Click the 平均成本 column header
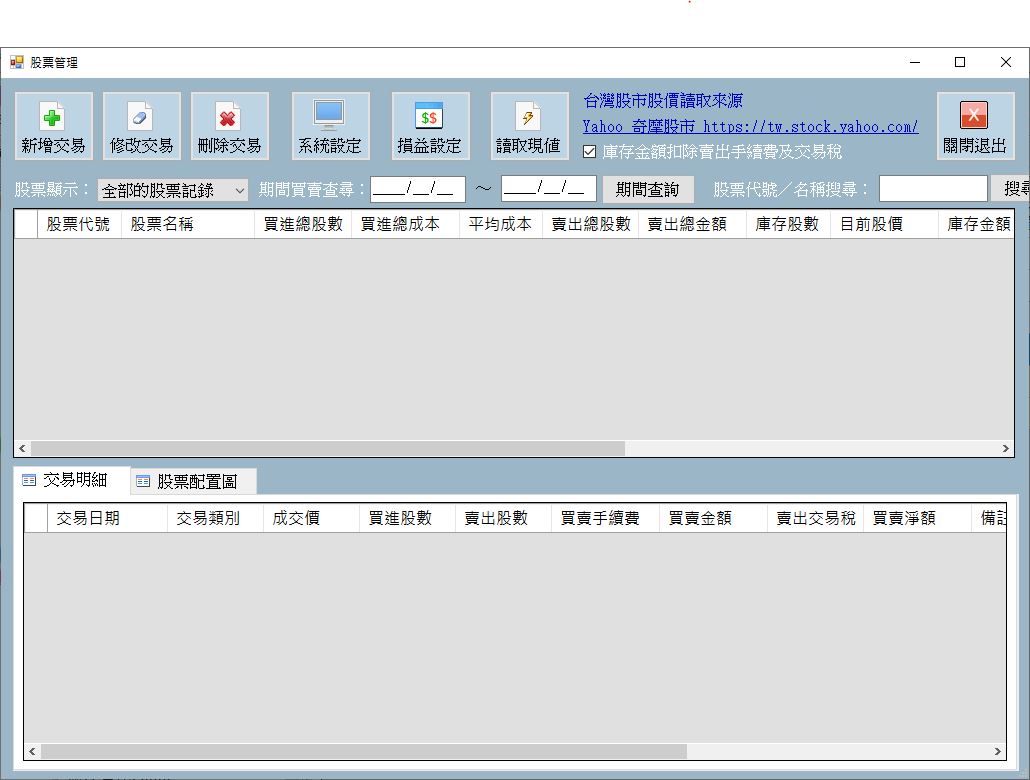1030x780 pixels. 501,224
